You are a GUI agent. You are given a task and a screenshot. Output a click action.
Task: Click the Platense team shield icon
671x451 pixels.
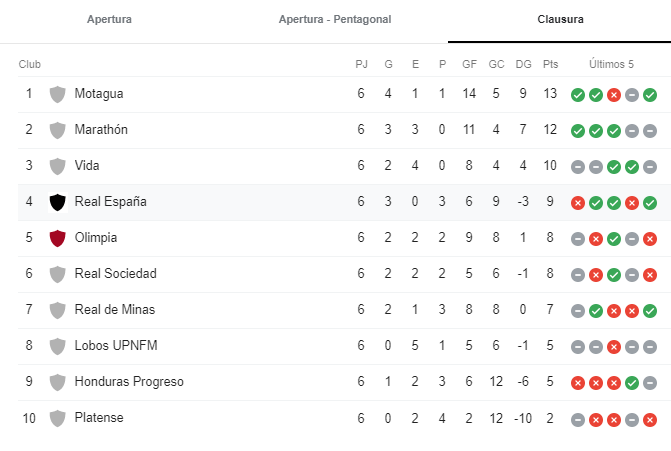coord(57,418)
